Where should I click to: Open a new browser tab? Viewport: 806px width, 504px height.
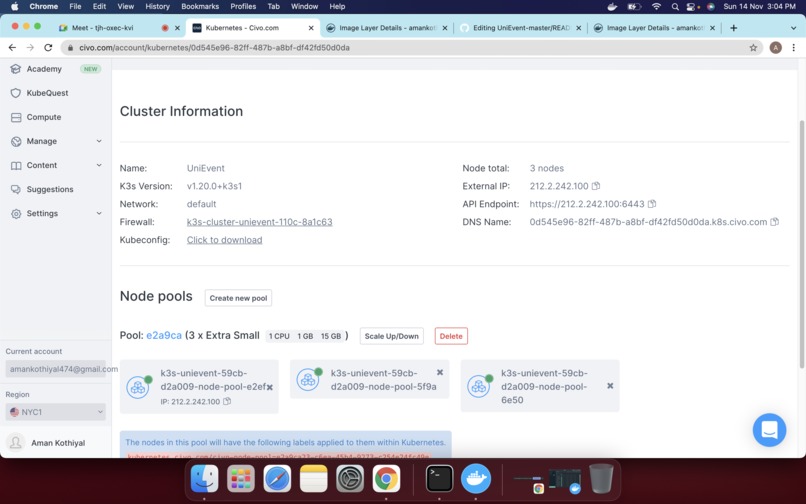734,28
